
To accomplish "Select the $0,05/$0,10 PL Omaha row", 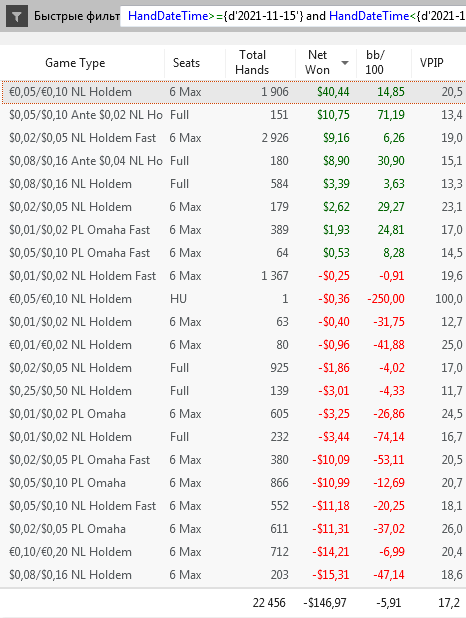I will click(233, 483).
